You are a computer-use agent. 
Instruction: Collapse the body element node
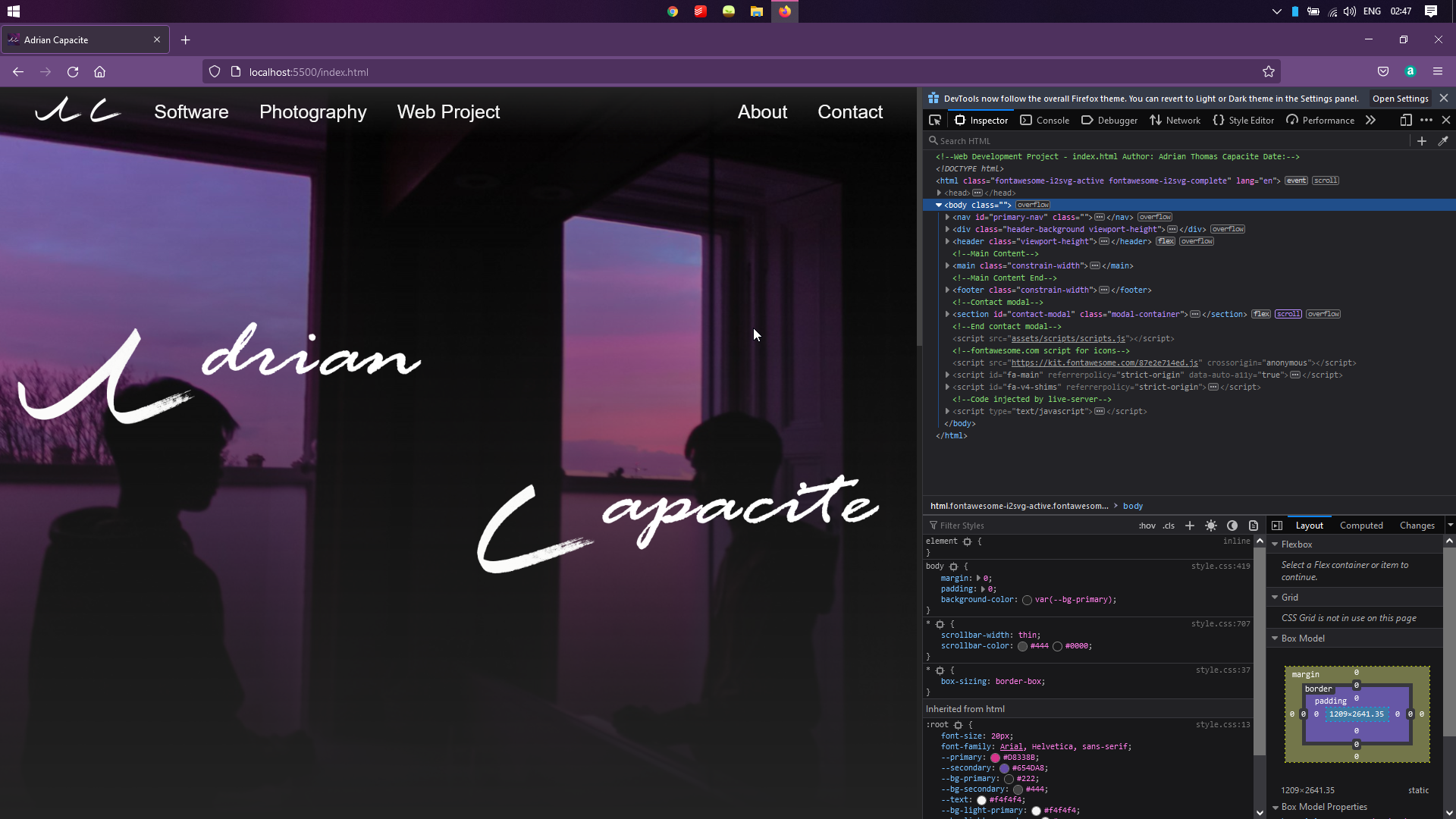click(939, 206)
